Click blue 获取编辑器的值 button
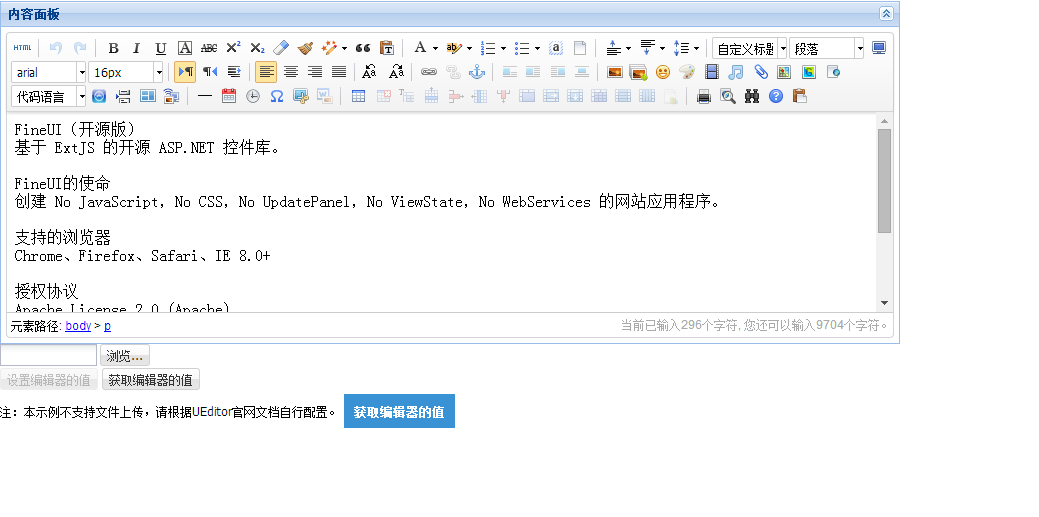This screenshot has height=517, width=1039. coord(399,412)
